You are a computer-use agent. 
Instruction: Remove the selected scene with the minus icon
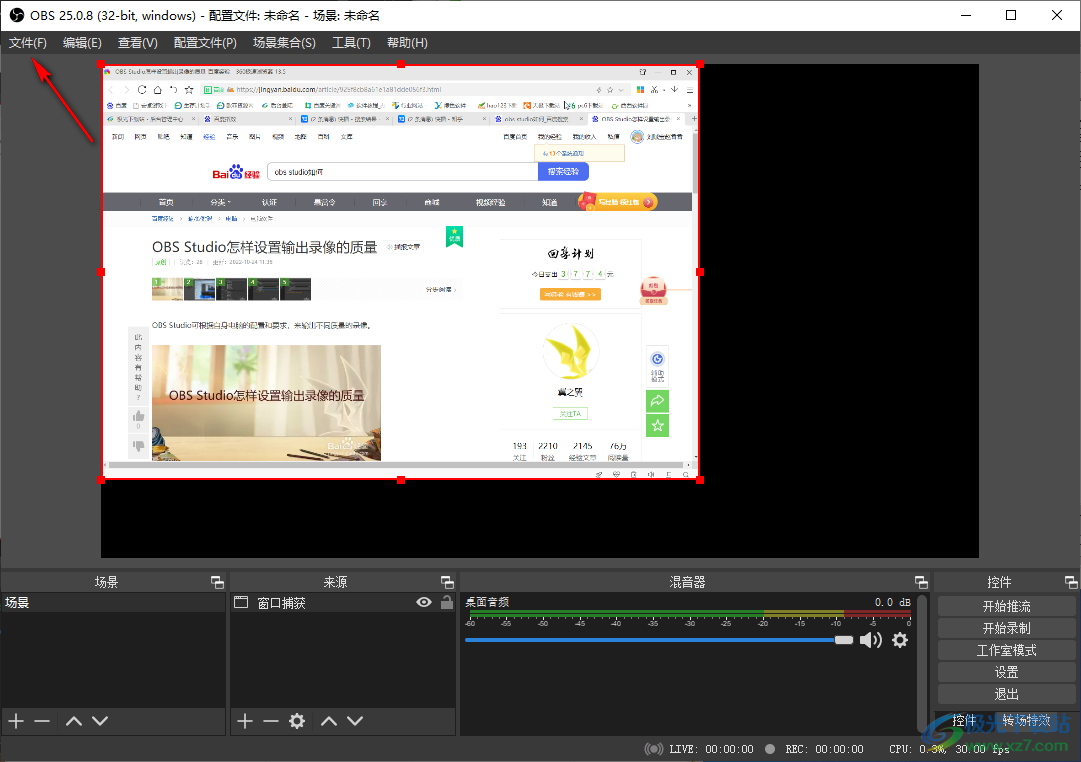tap(42, 721)
